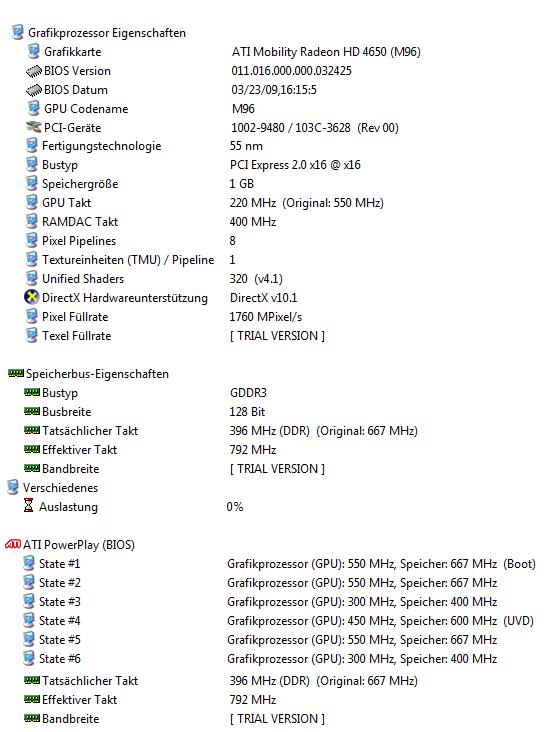Click the icon beside Pixel Pipelines
544x732 pixels.
[31, 240]
